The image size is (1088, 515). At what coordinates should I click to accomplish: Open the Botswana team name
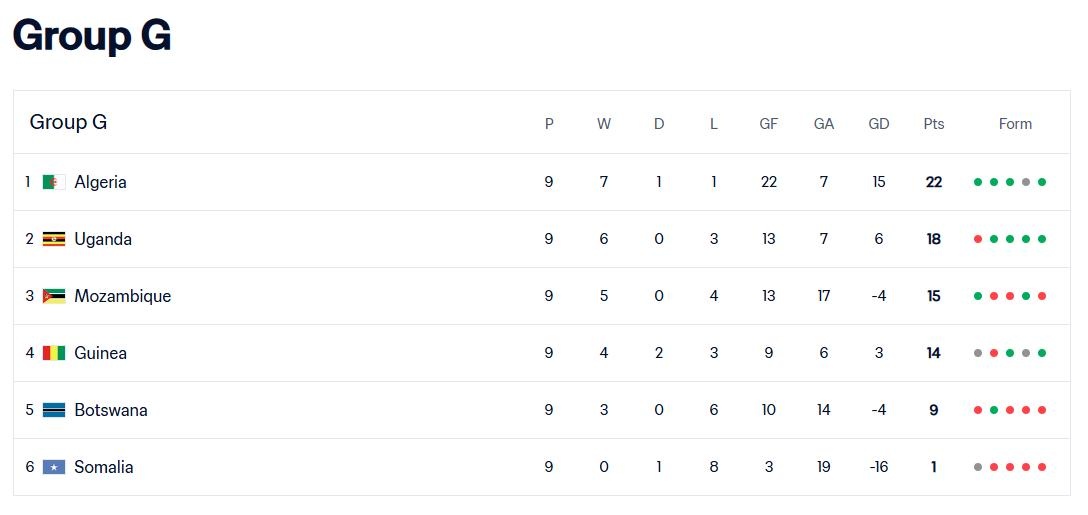(110, 410)
